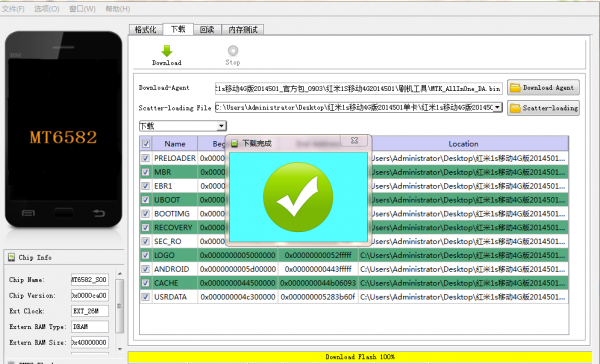
Task: Click the Chip Info scrollbar thumb
Action: 120,306
